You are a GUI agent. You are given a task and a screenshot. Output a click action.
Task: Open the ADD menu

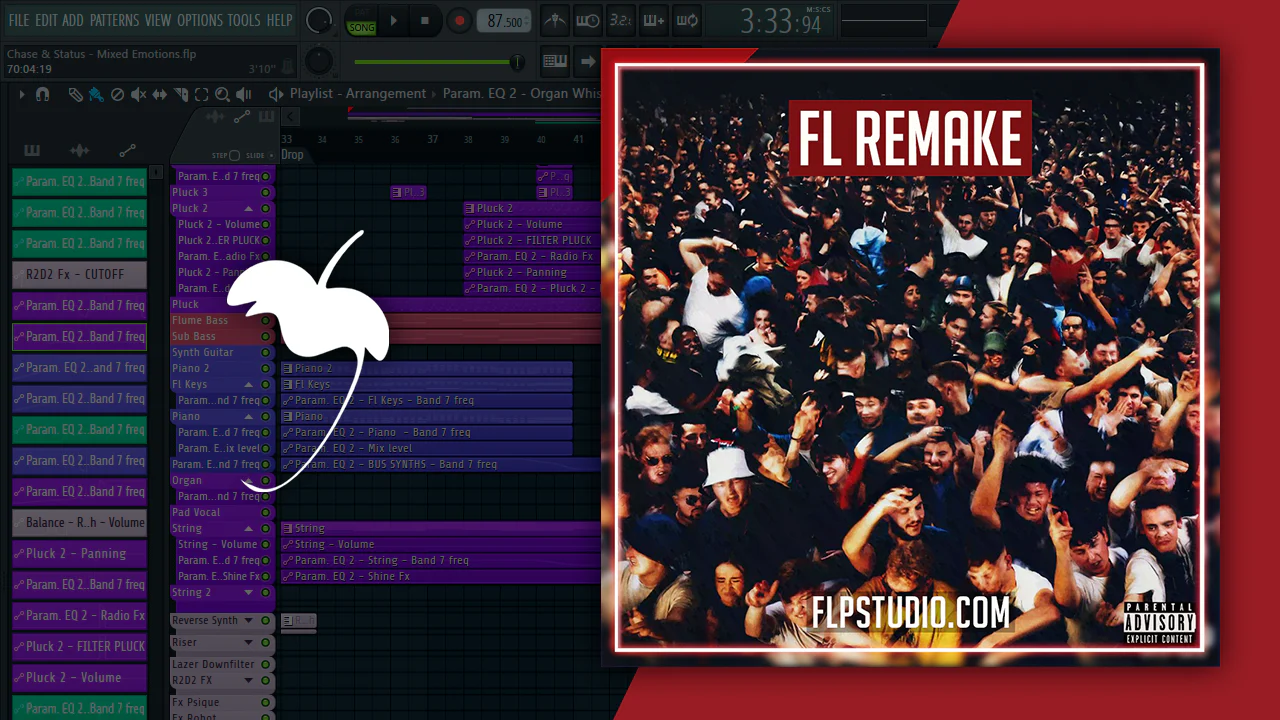click(x=73, y=20)
